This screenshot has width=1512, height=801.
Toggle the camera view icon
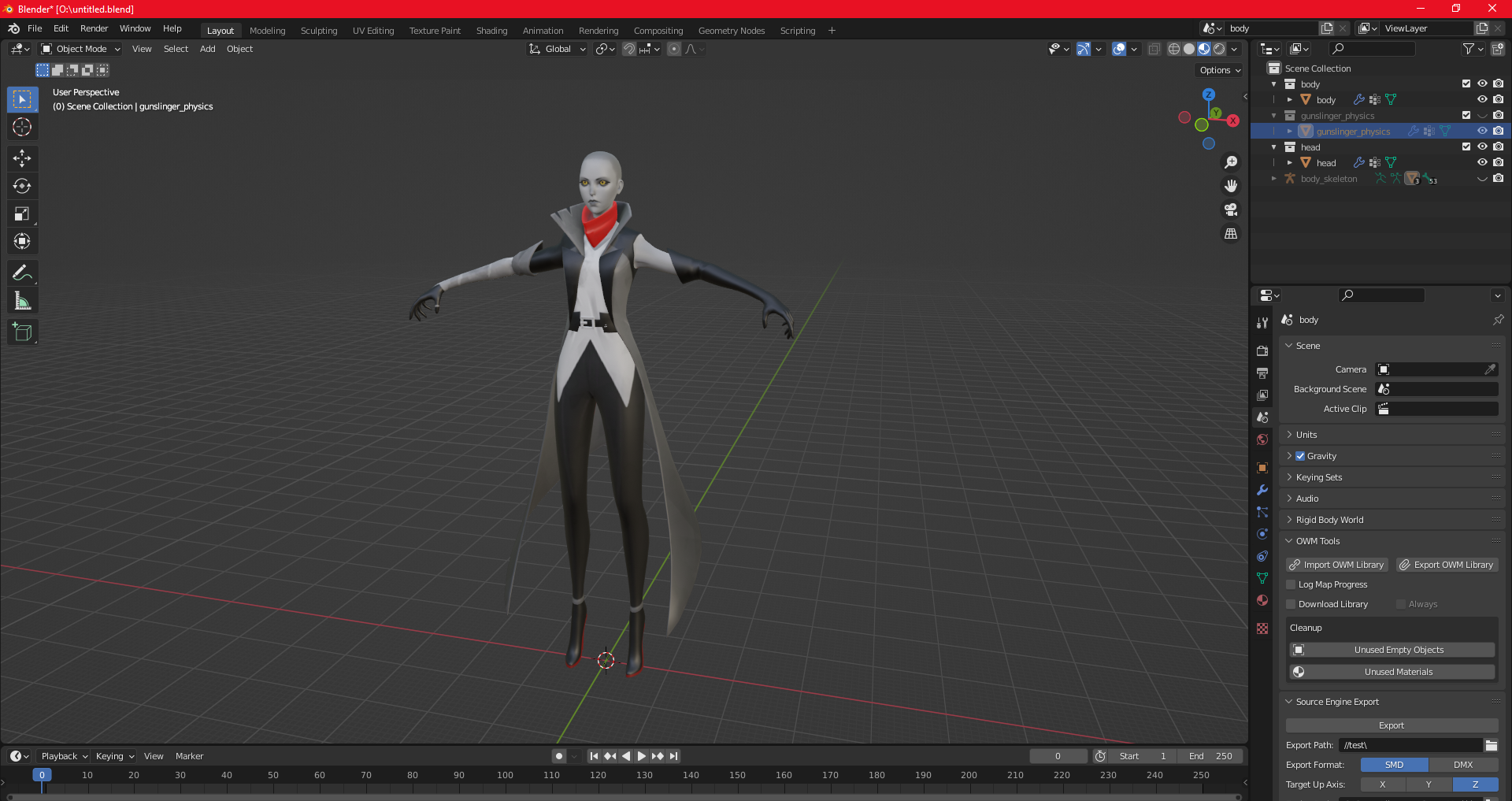1231,210
